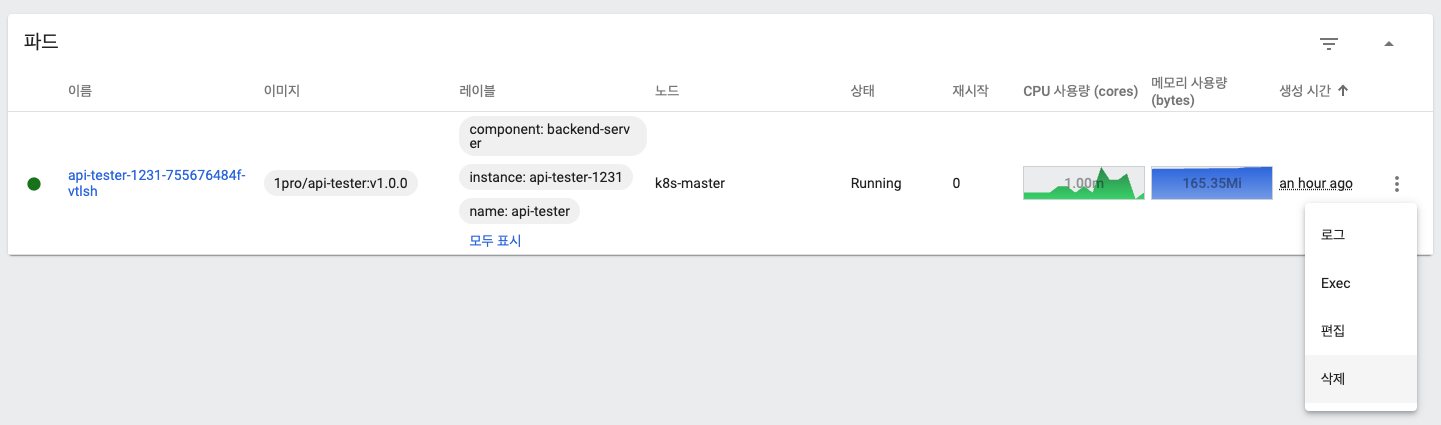
Task: Click the blue memory usage chart
Action: pos(1211,183)
